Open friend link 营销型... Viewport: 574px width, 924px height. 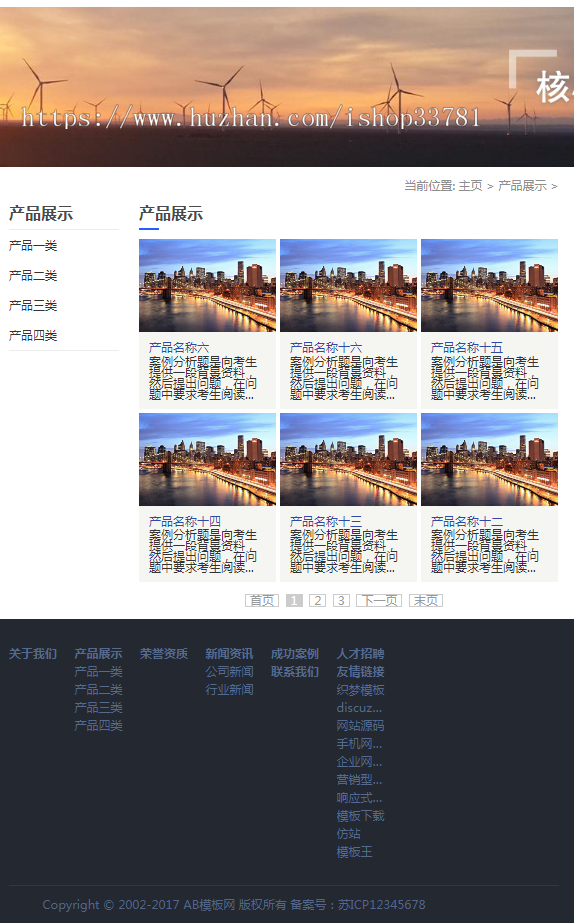(359, 780)
